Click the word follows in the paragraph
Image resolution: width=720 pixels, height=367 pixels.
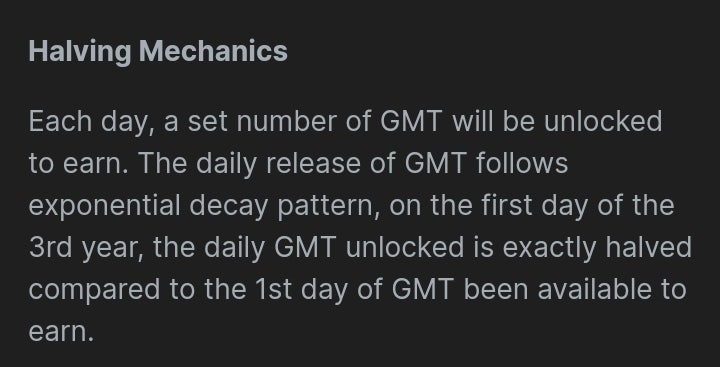522,164
